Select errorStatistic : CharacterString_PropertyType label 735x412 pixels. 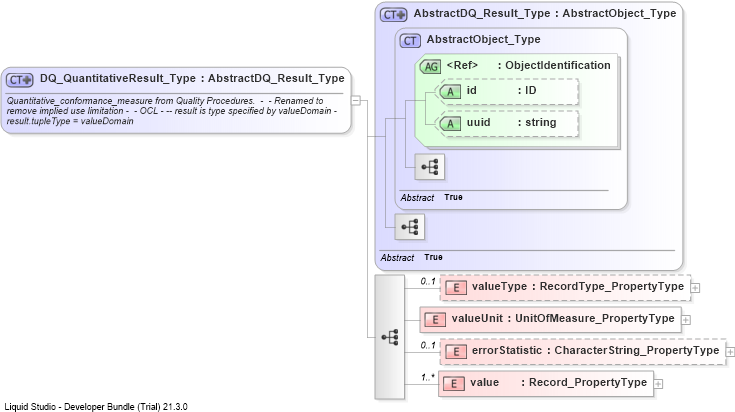(595, 350)
